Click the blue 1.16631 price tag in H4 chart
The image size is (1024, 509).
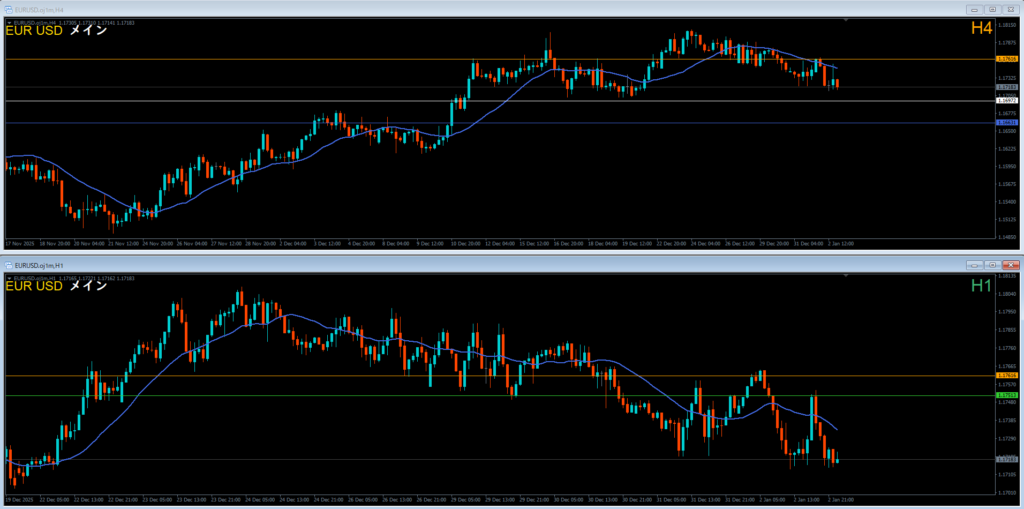tap(1006, 122)
